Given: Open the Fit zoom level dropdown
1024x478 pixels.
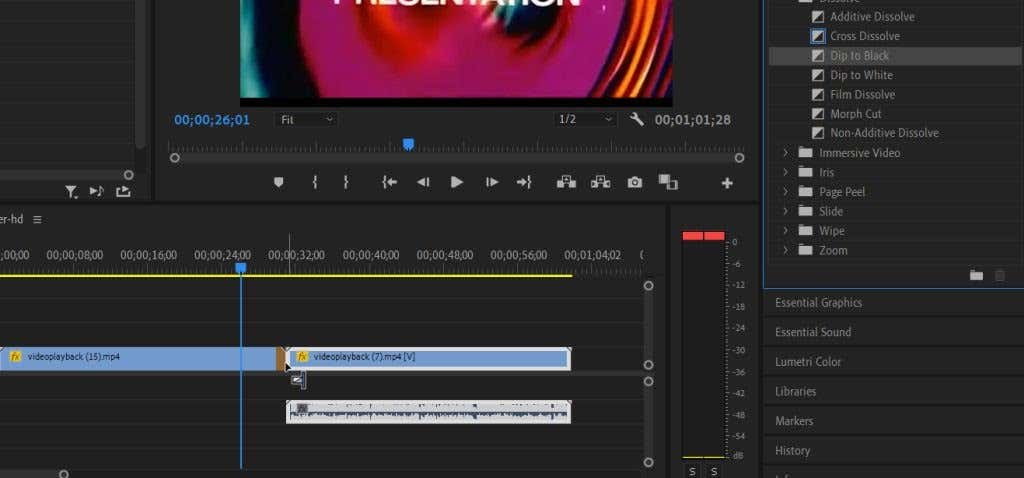Looking at the screenshot, I should click(x=306, y=119).
